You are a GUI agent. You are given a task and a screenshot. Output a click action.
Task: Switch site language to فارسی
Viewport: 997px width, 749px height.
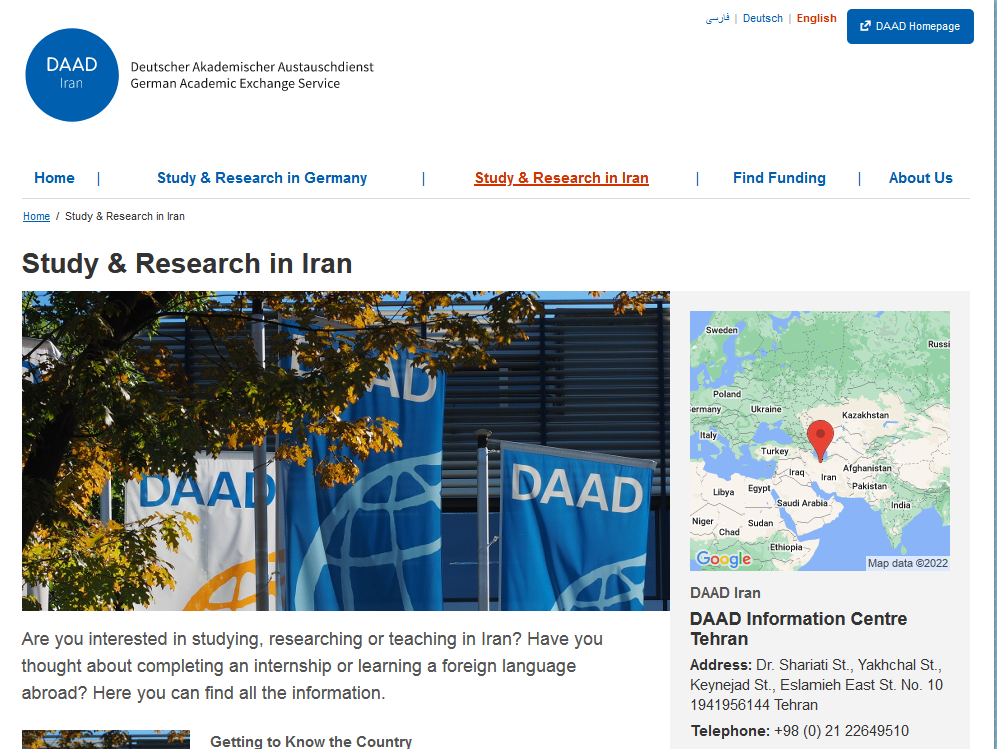[x=717, y=18]
